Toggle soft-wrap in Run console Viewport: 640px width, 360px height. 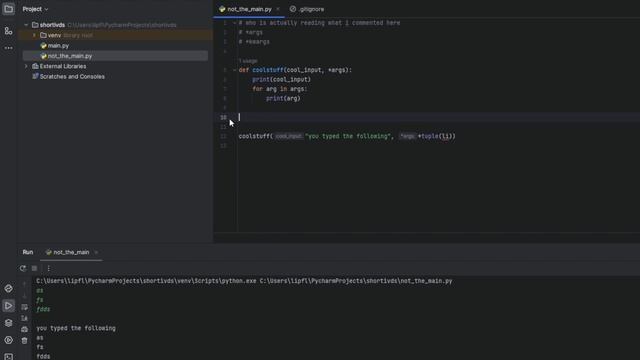point(24,307)
